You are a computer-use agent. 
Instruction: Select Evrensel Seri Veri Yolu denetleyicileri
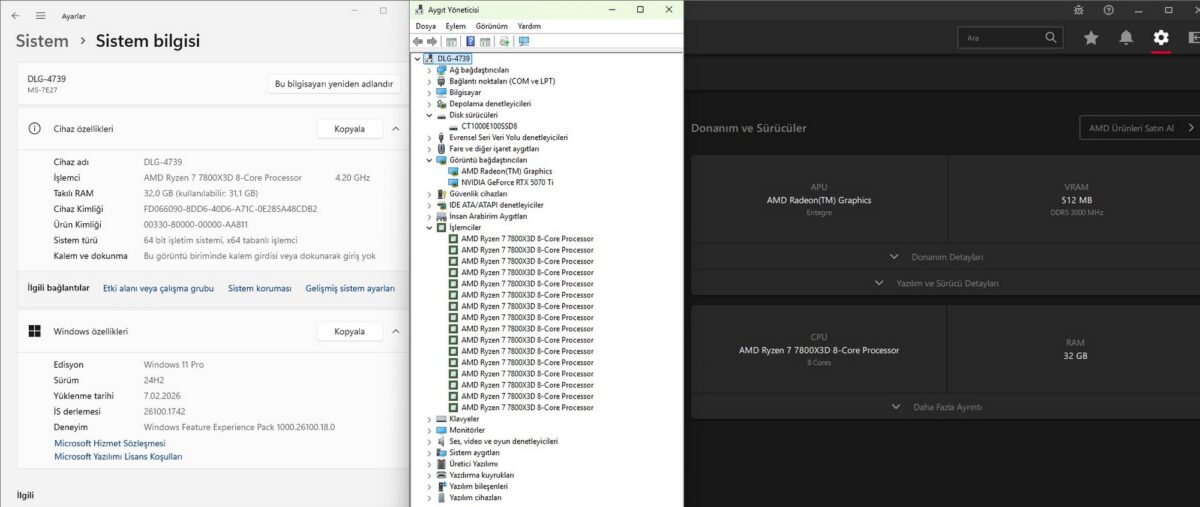[x=509, y=137]
